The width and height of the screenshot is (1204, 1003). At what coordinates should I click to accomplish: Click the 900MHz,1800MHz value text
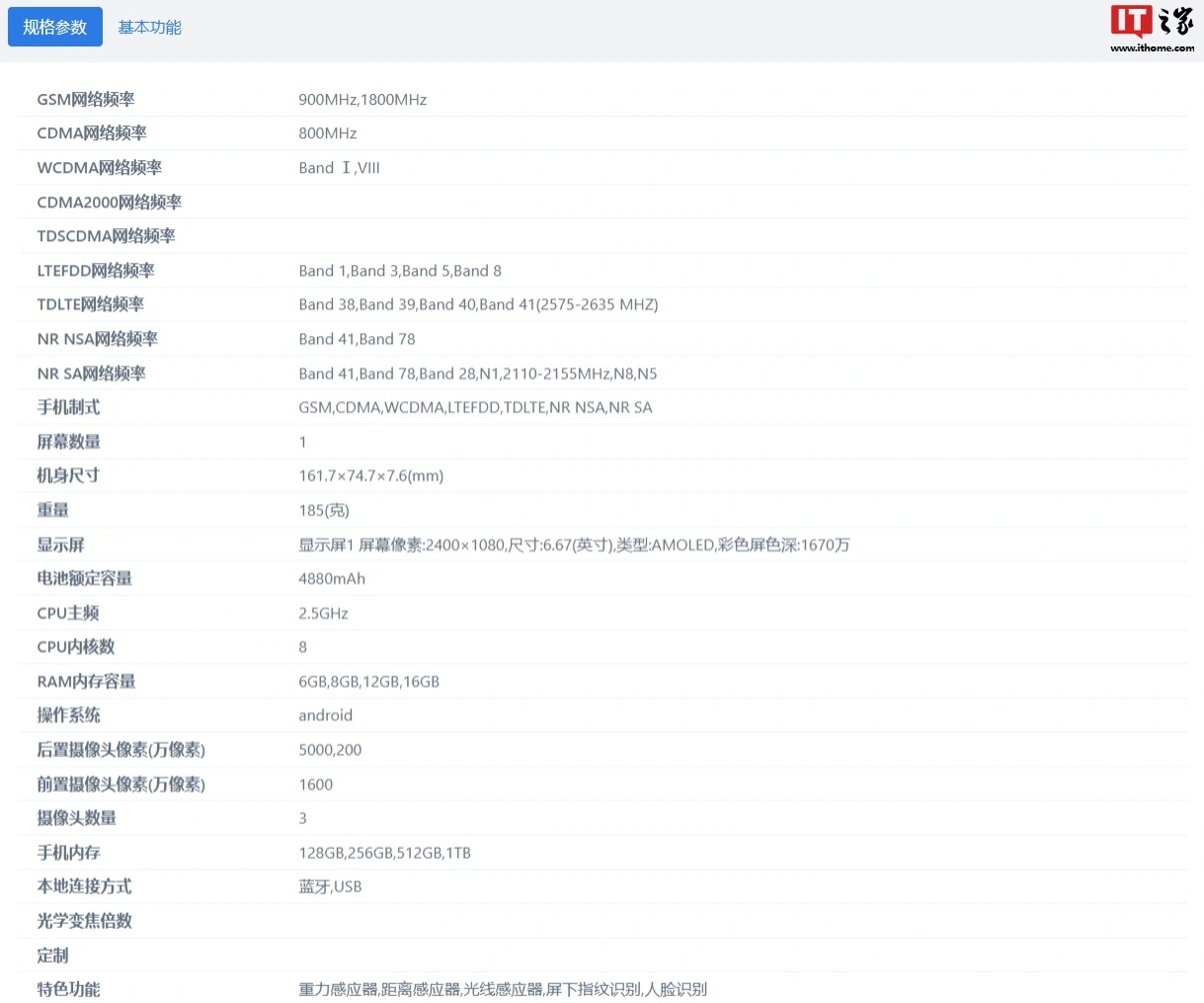(362, 100)
